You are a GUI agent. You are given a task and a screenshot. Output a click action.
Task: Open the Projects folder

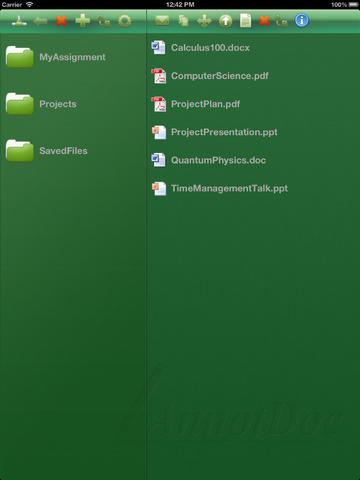tap(73, 104)
